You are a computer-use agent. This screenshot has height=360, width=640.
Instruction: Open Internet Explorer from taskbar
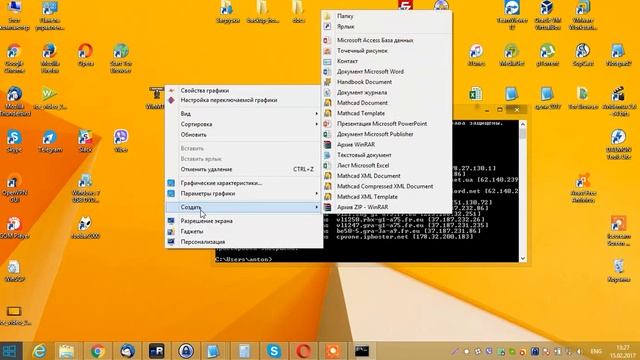pyautogui.click(x=40, y=351)
